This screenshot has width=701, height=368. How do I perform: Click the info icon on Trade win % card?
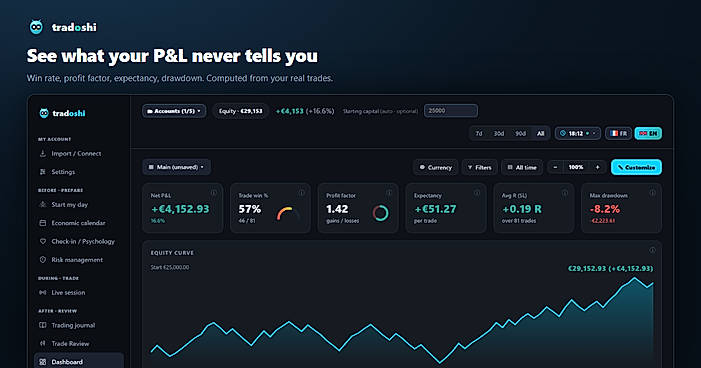302,193
